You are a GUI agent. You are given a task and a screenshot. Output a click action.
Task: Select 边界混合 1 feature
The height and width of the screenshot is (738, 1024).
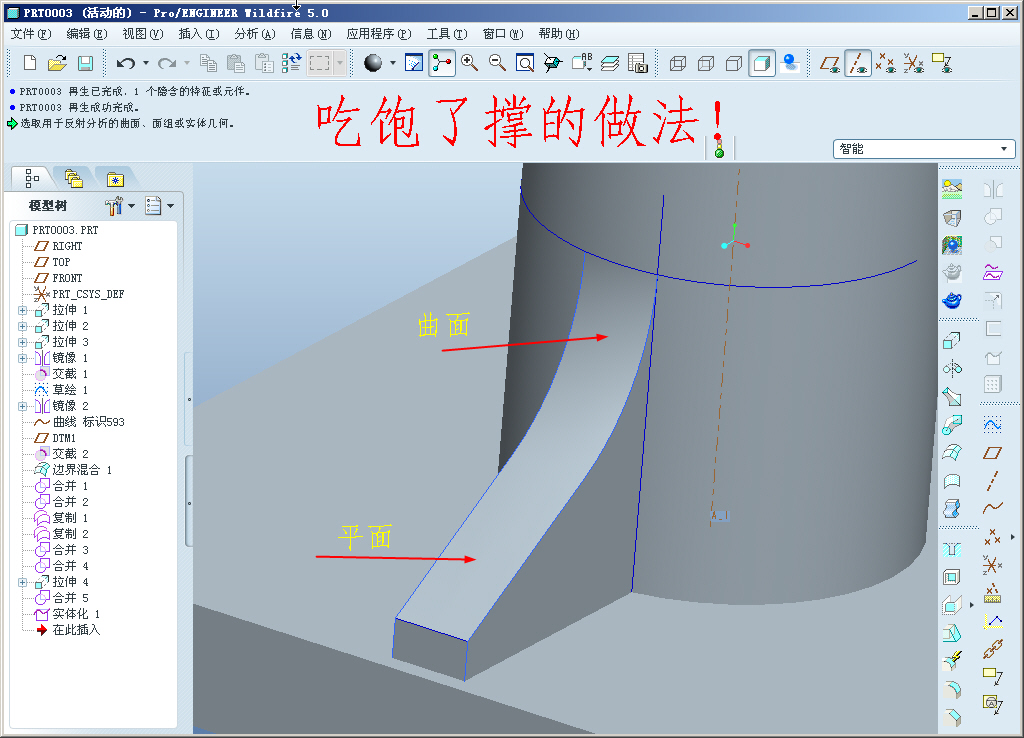(x=73, y=470)
